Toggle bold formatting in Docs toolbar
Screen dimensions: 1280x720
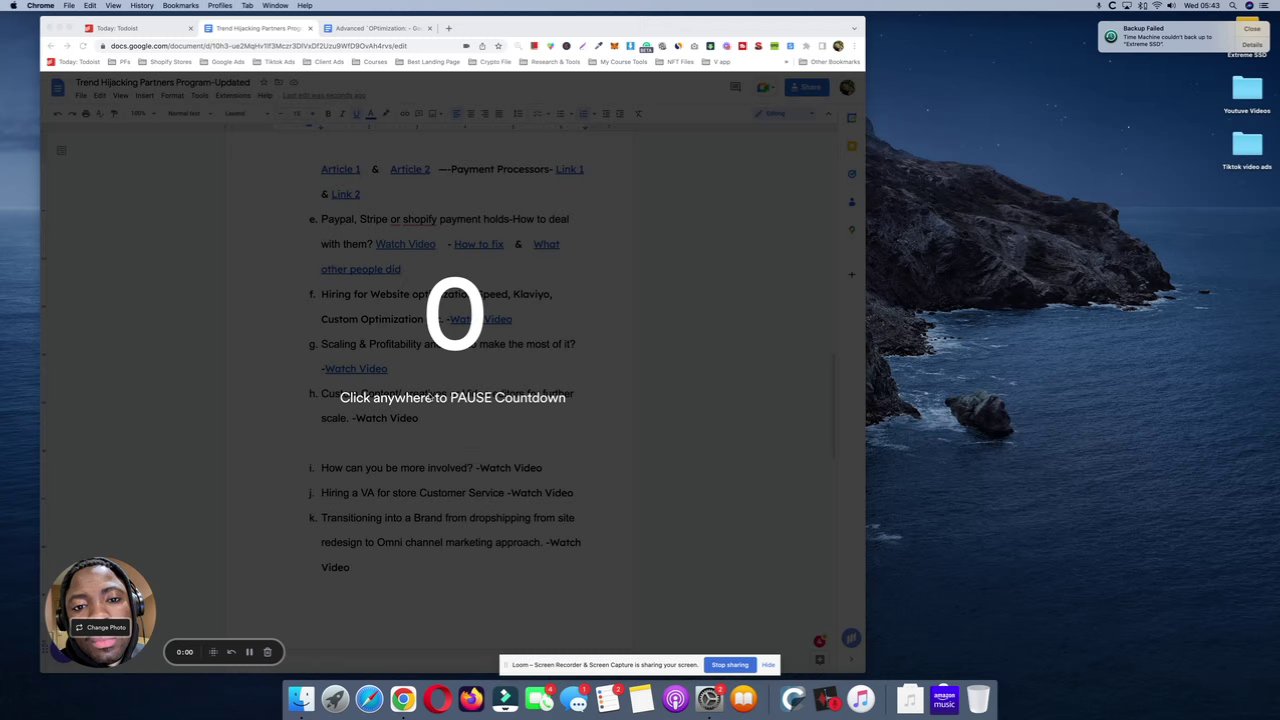coord(327,113)
